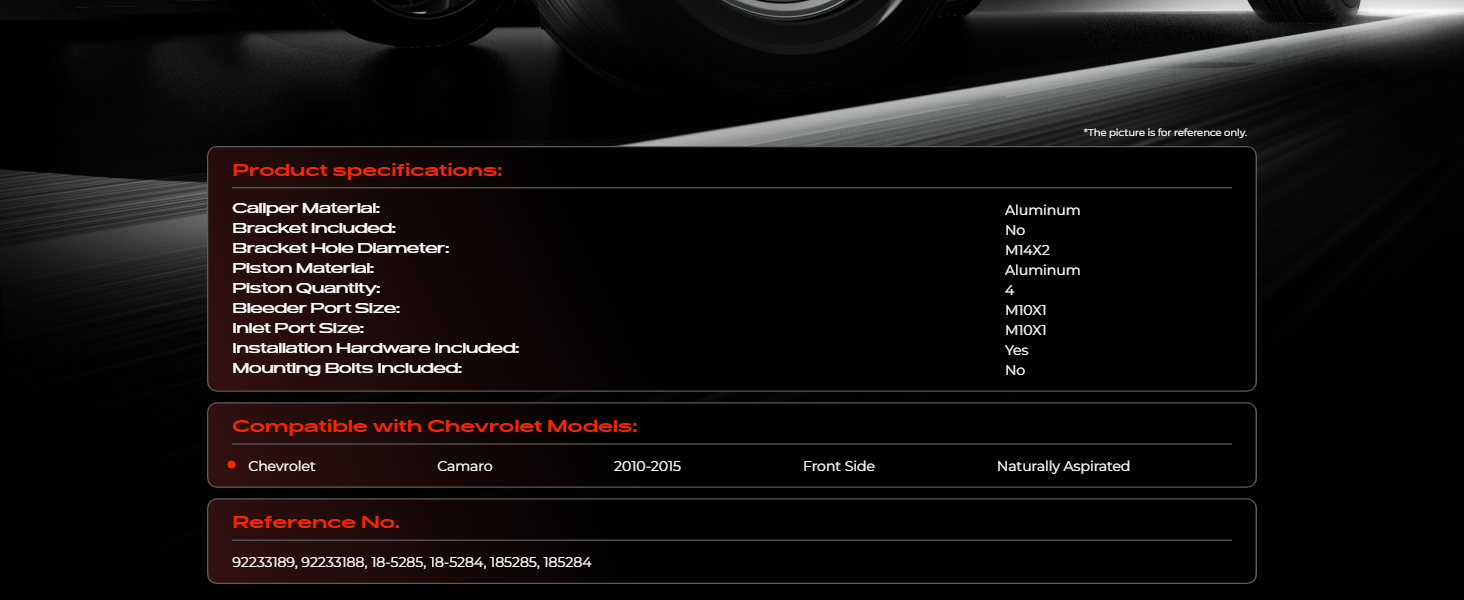The height and width of the screenshot is (600, 1464).
Task: Select the "Bleeder Port Size:" label
Action: (315, 308)
